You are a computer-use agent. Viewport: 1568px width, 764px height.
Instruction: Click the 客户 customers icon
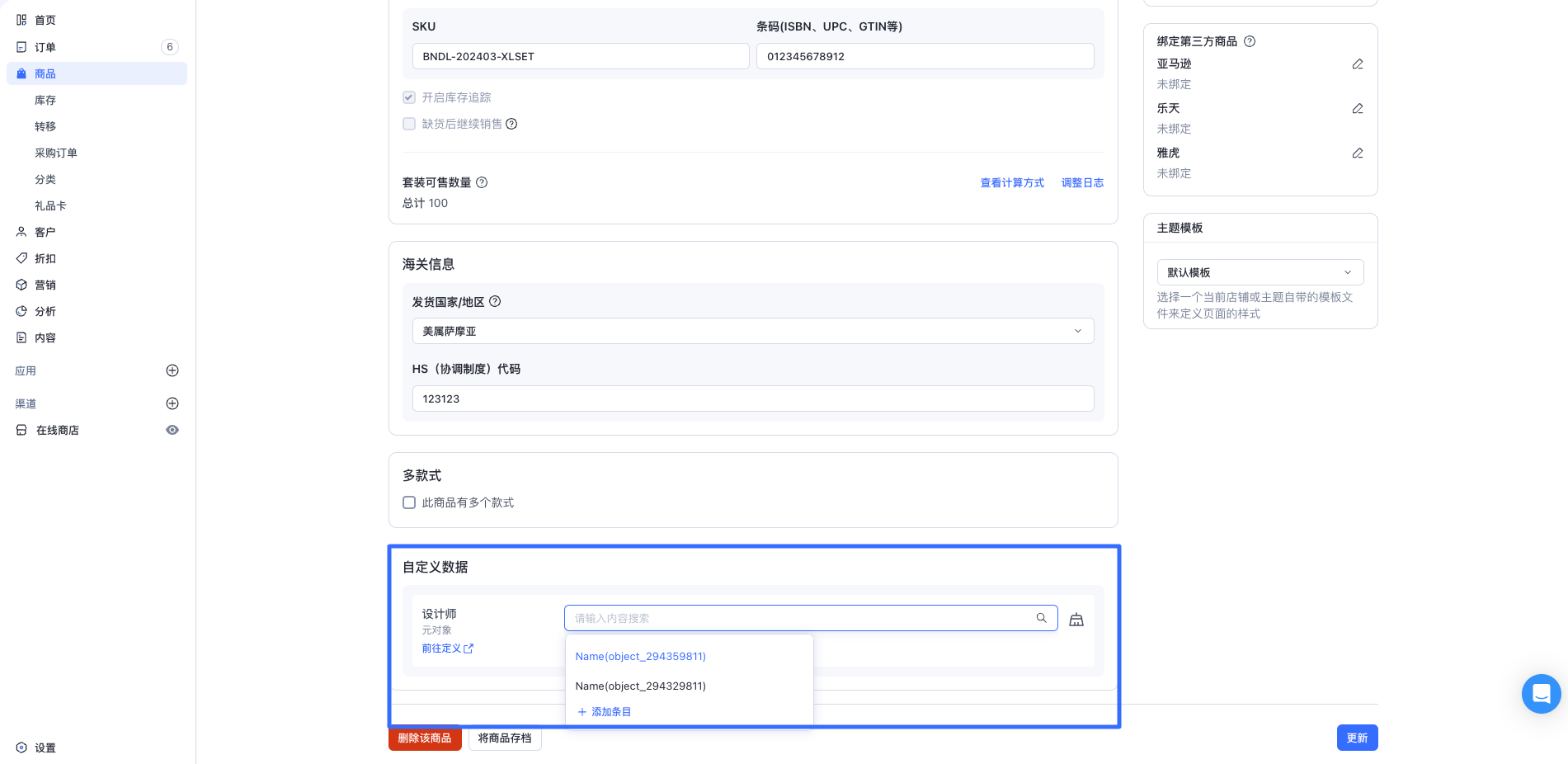click(x=21, y=232)
